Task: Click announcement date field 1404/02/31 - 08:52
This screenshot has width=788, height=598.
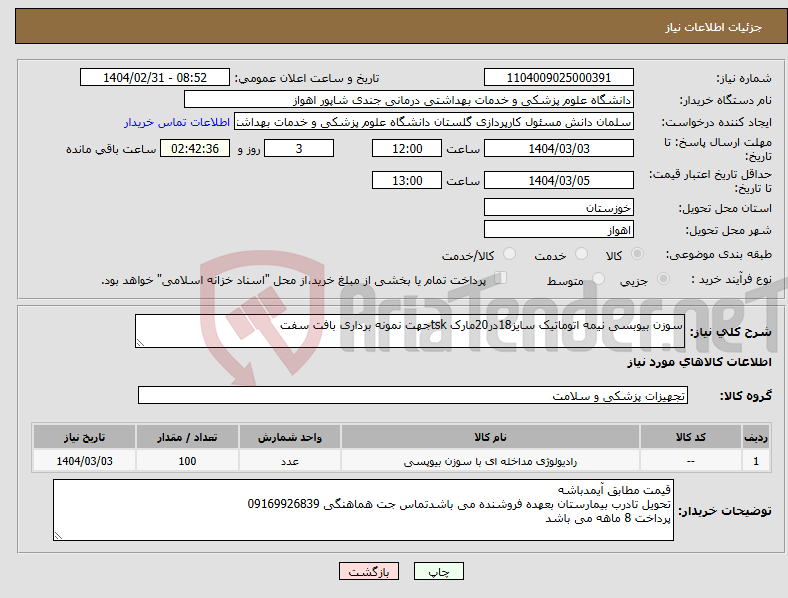Action: click(x=155, y=77)
